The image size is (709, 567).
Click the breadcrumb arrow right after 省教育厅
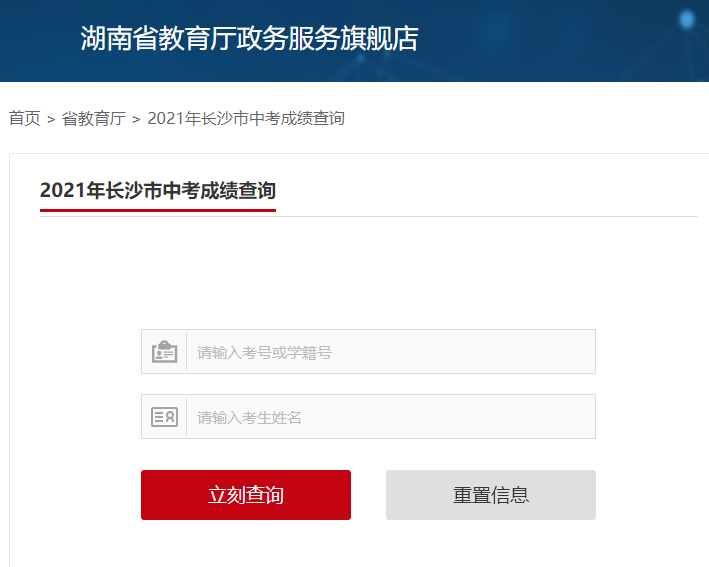pos(137,120)
